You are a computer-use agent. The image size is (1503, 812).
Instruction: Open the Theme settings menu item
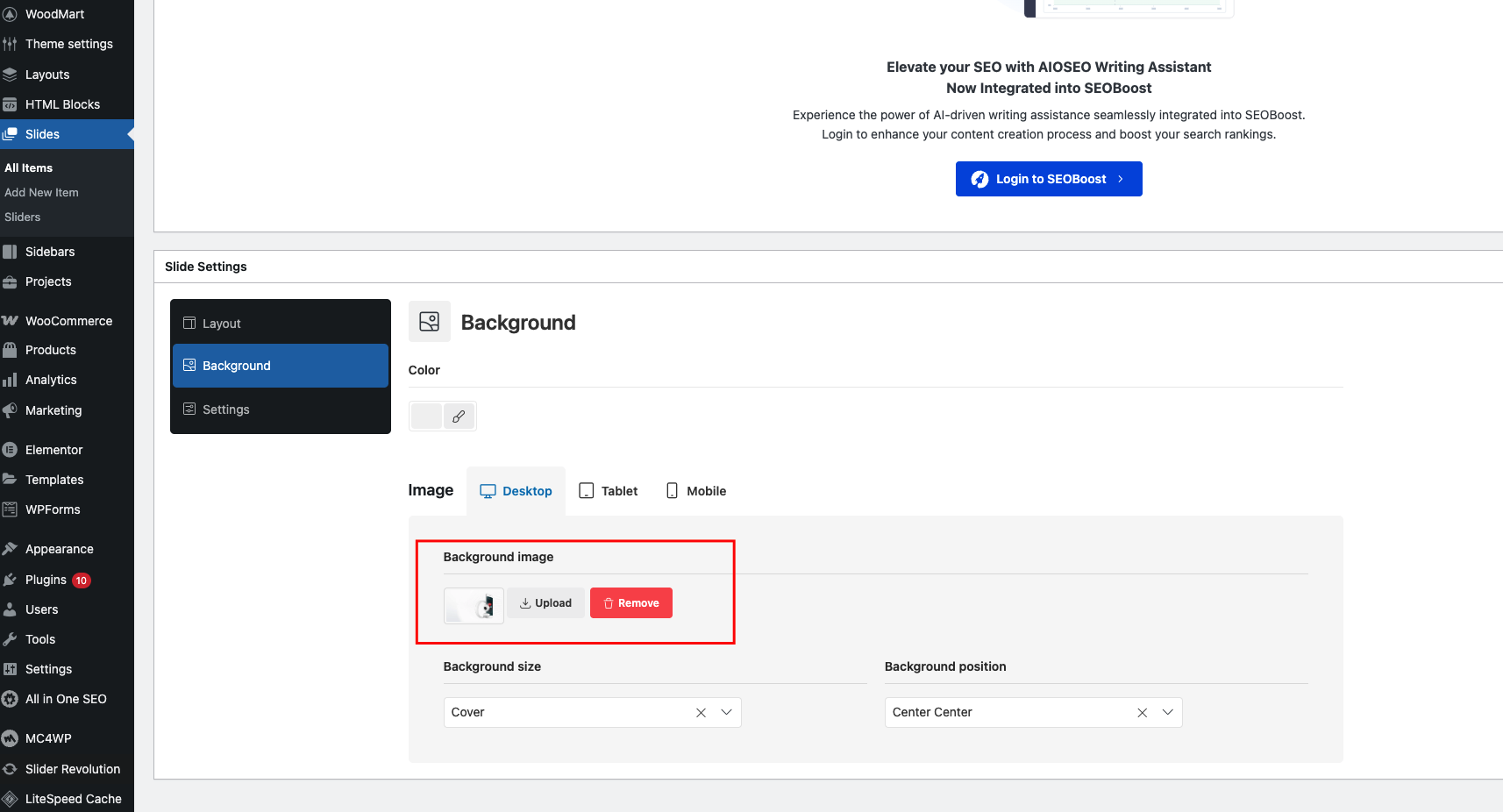point(67,44)
